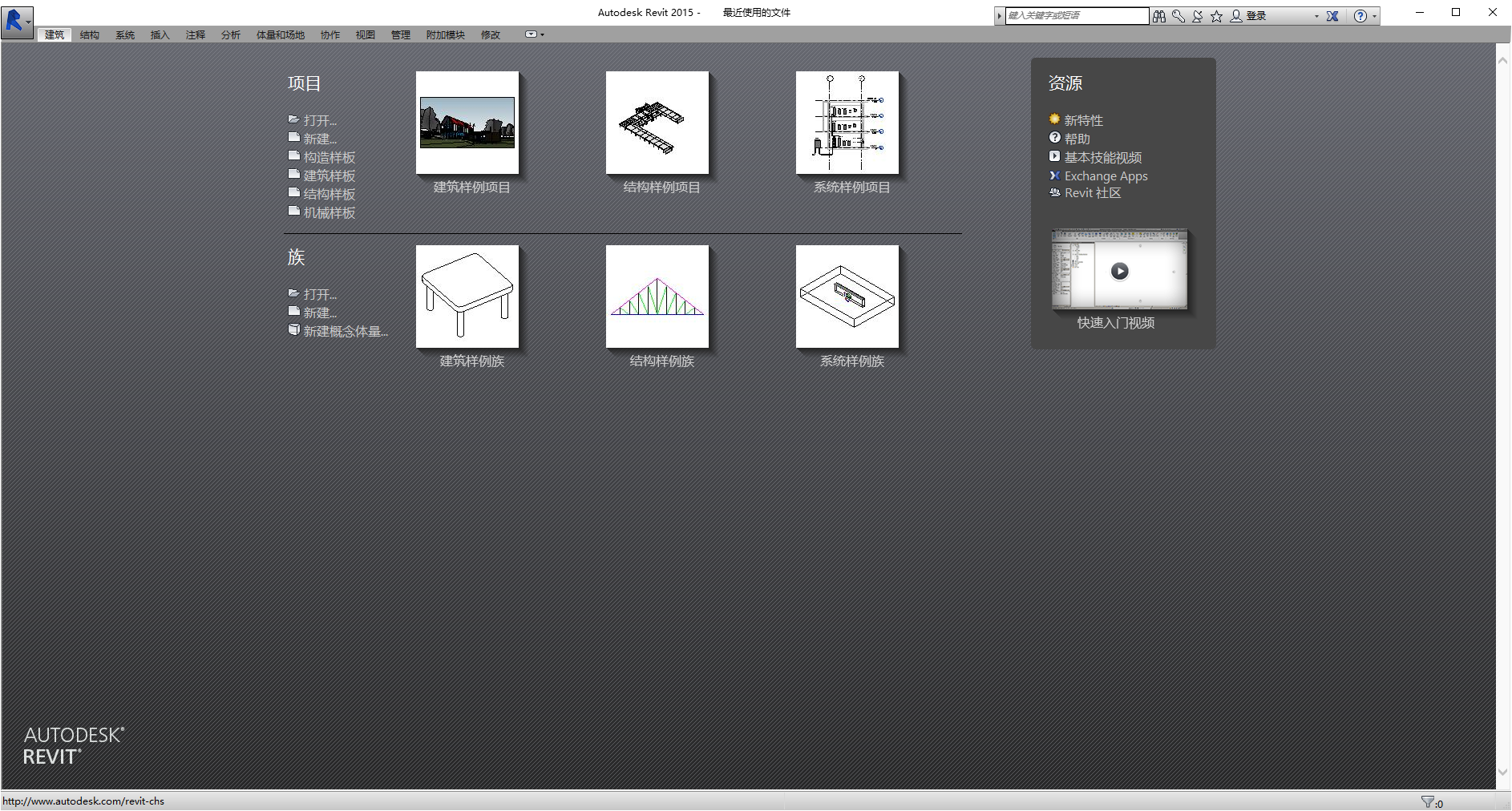Switch to the 结构 ribbon tab
This screenshot has width=1512, height=811.
coord(89,34)
